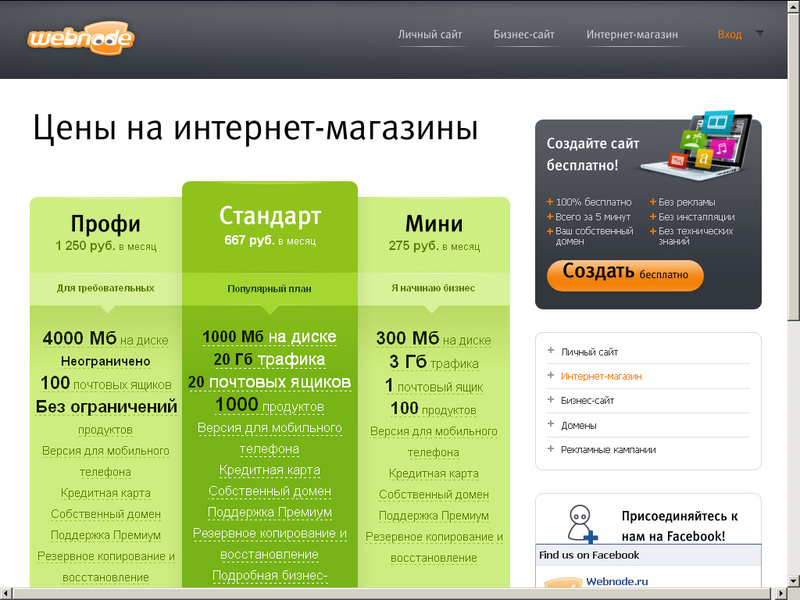Open the Бизнес-сайт header menu item
The height and width of the screenshot is (600, 800).
[524, 35]
